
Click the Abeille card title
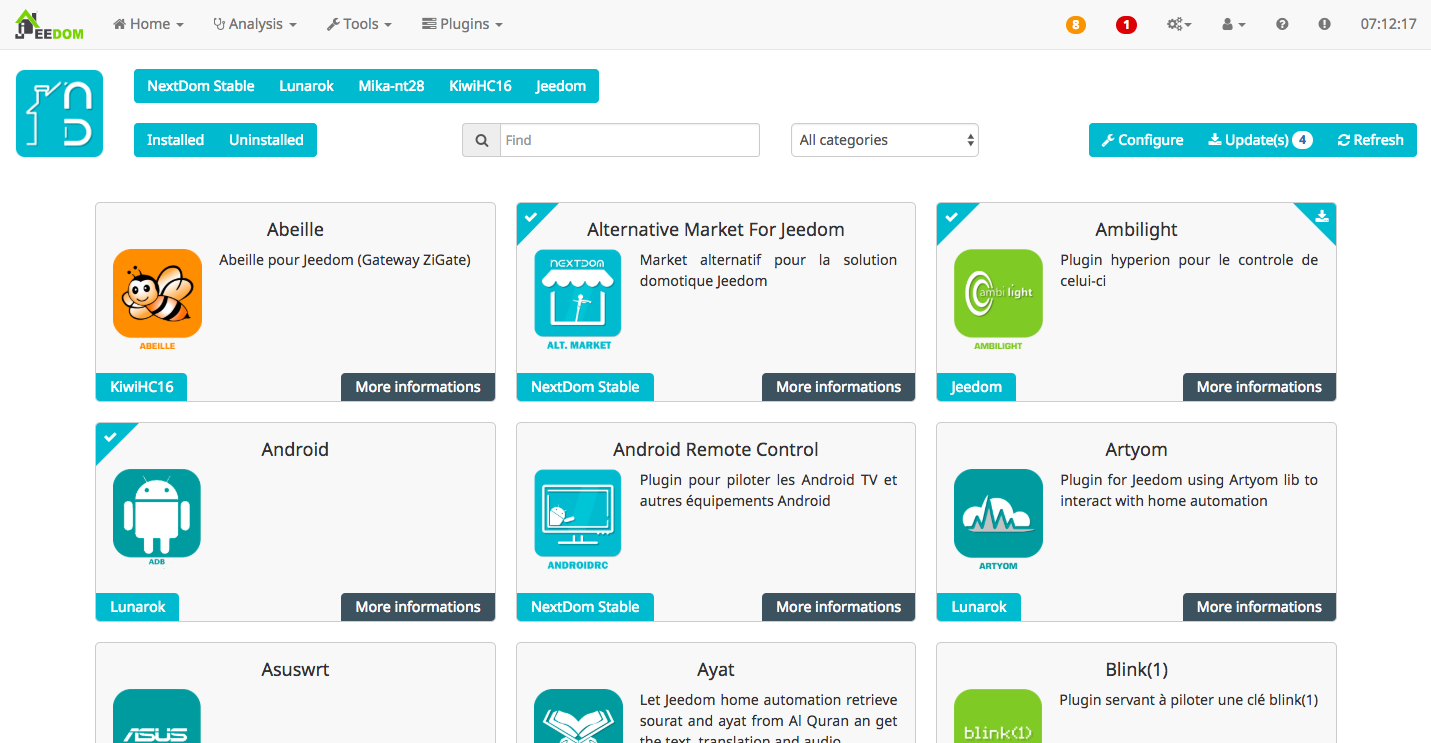coord(295,229)
